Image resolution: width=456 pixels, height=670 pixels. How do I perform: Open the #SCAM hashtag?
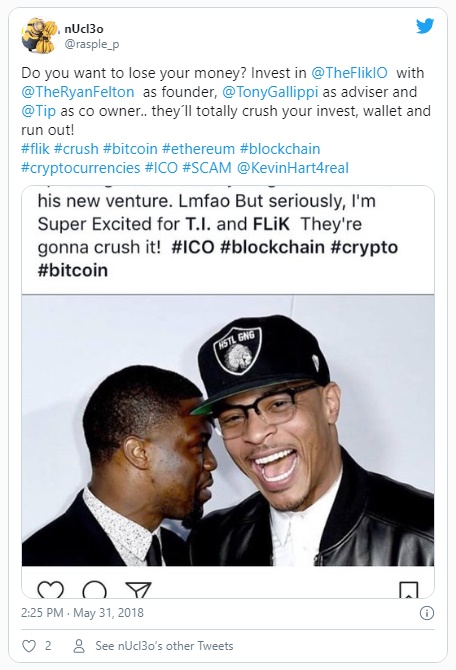coord(207,168)
